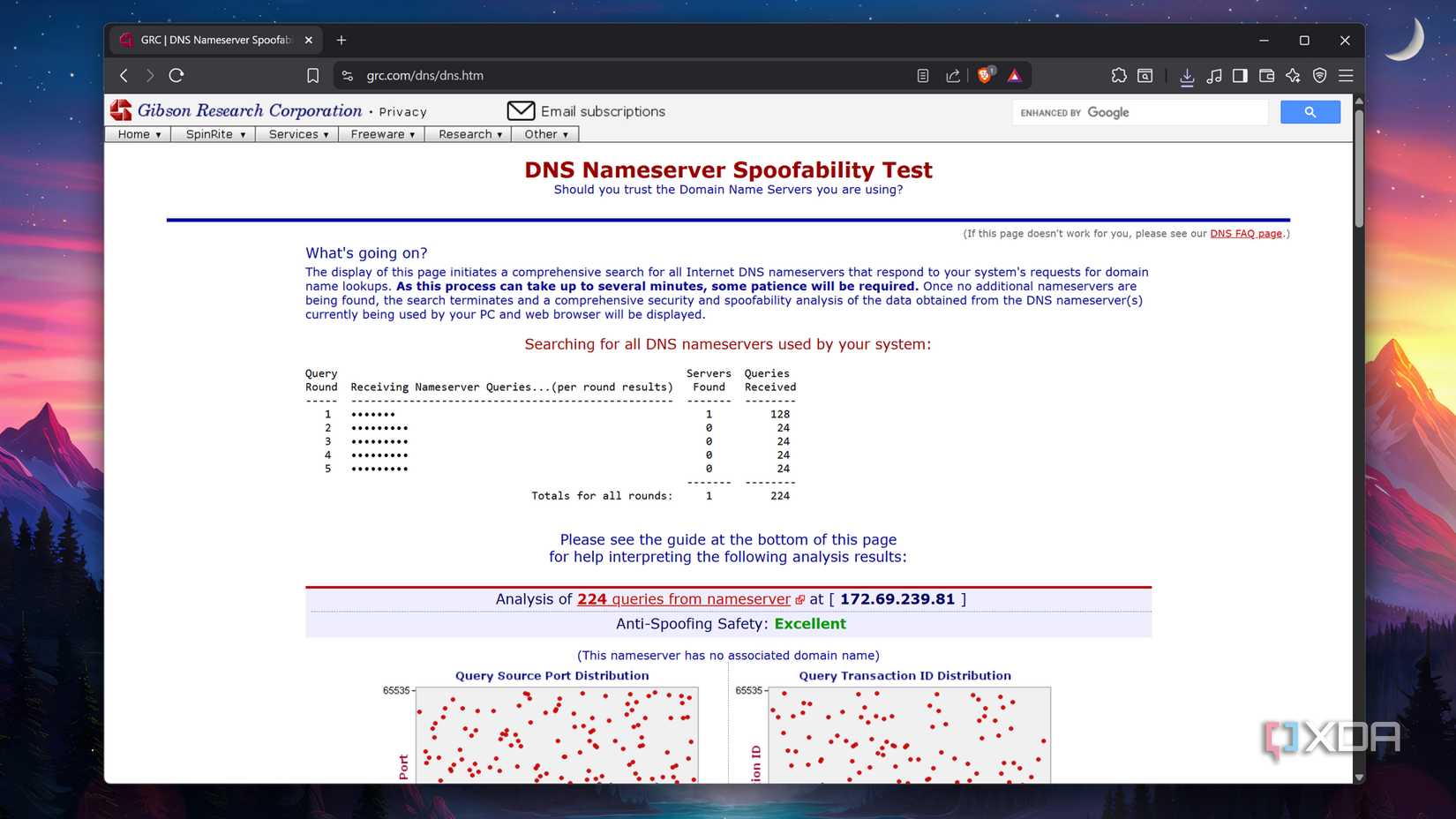This screenshot has width=1456, height=819.
Task: Launch the Leo AI sparkle icon
Action: (x=1294, y=76)
